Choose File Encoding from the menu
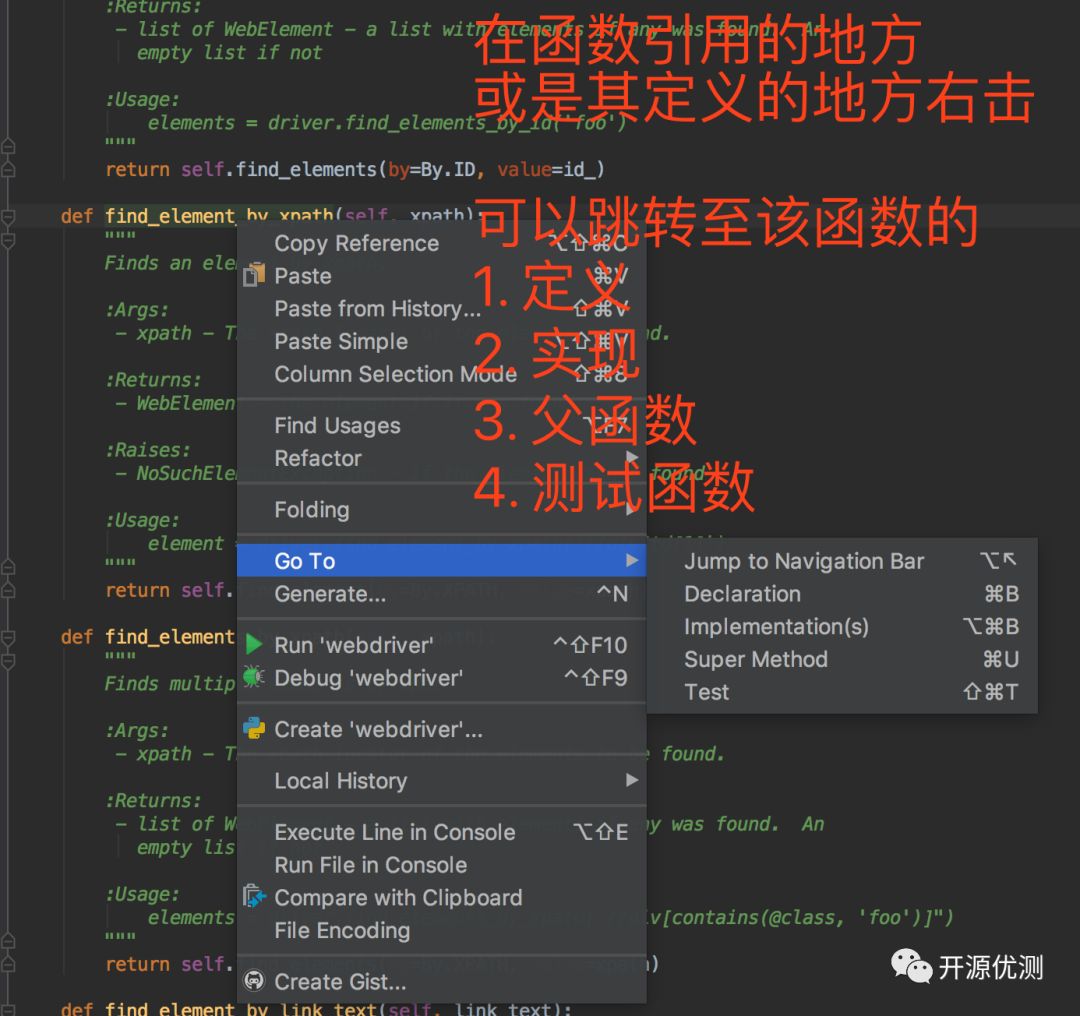This screenshot has height=1016, width=1080. 442,930
